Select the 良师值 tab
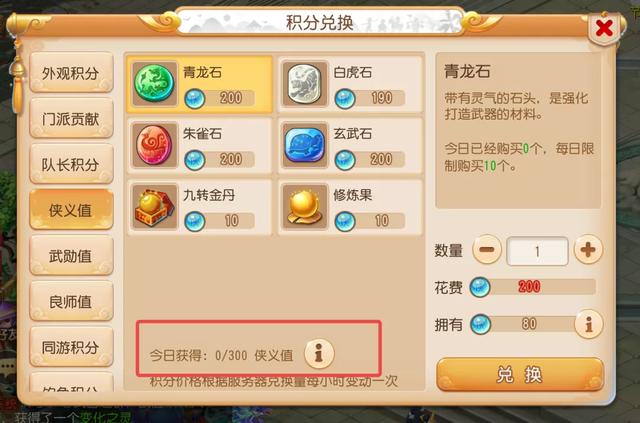 pyautogui.click(x=71, y=301)
